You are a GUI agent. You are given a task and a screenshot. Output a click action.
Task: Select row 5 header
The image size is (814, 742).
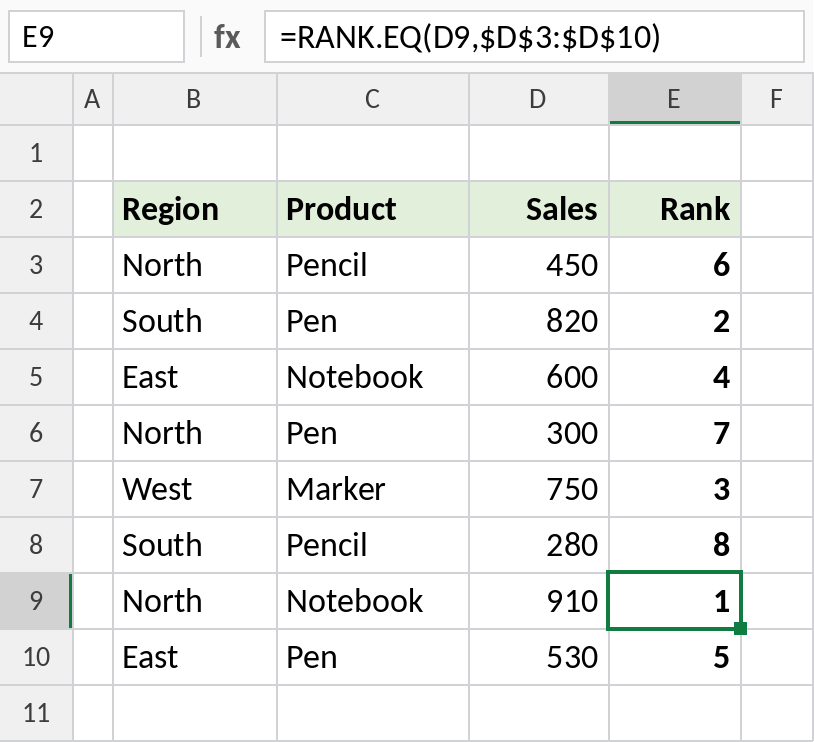pos(36,377)
